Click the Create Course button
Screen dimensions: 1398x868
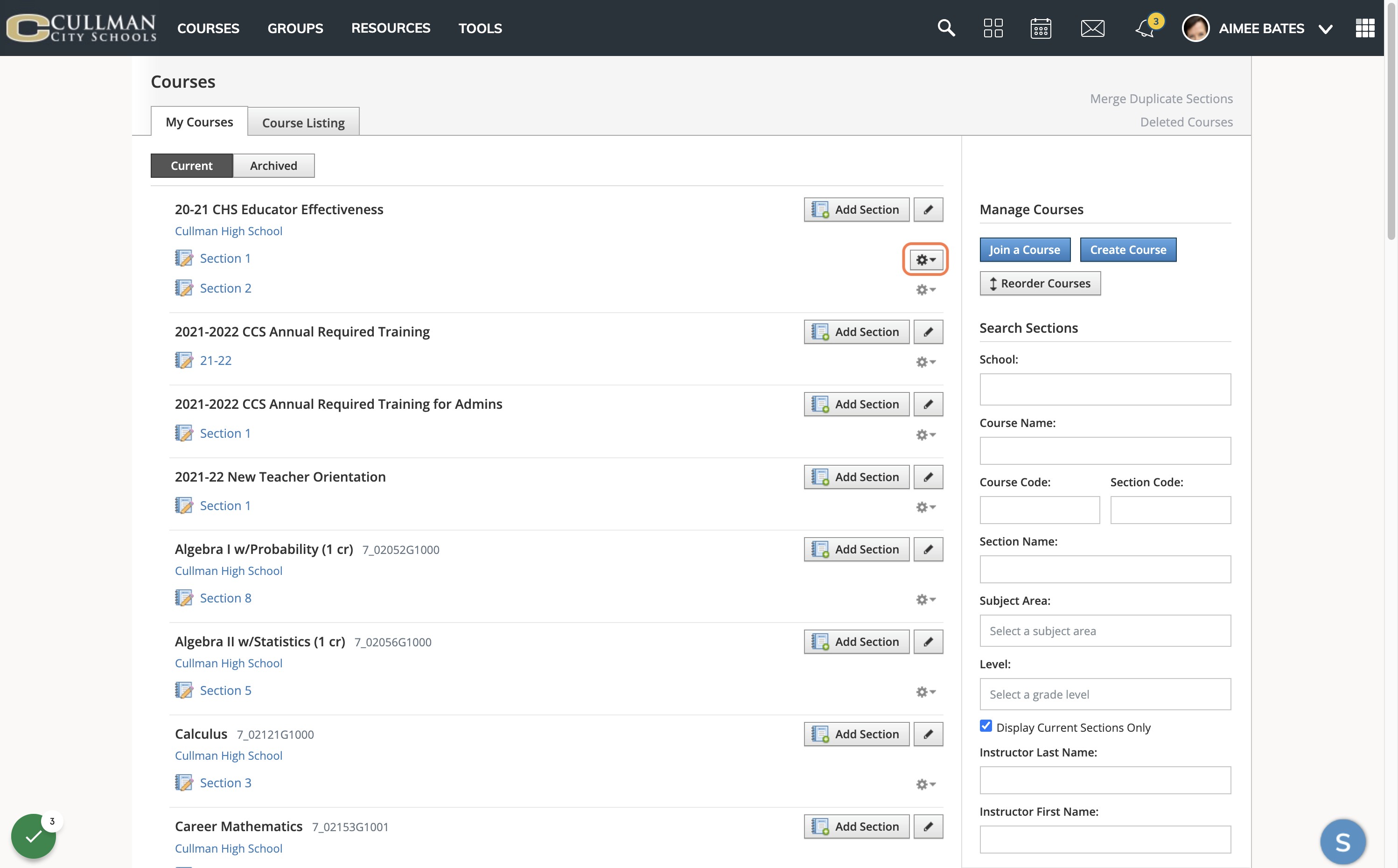pos(1128,250)
